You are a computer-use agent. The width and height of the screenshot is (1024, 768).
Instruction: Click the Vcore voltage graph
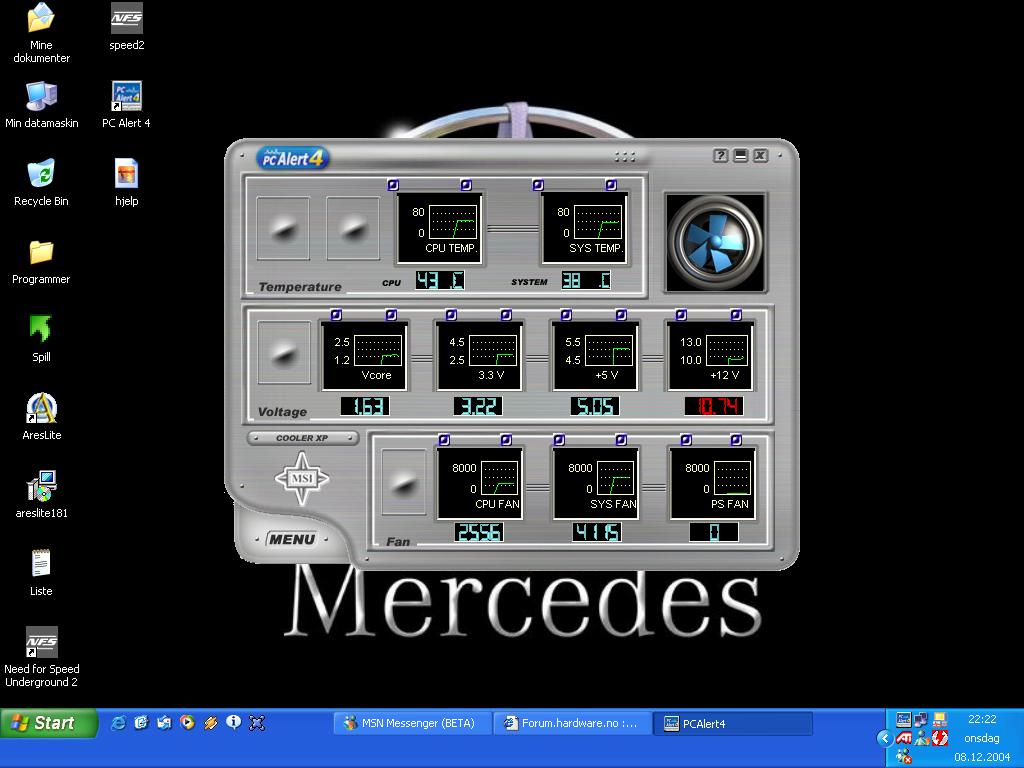click(x=364, y=357)
